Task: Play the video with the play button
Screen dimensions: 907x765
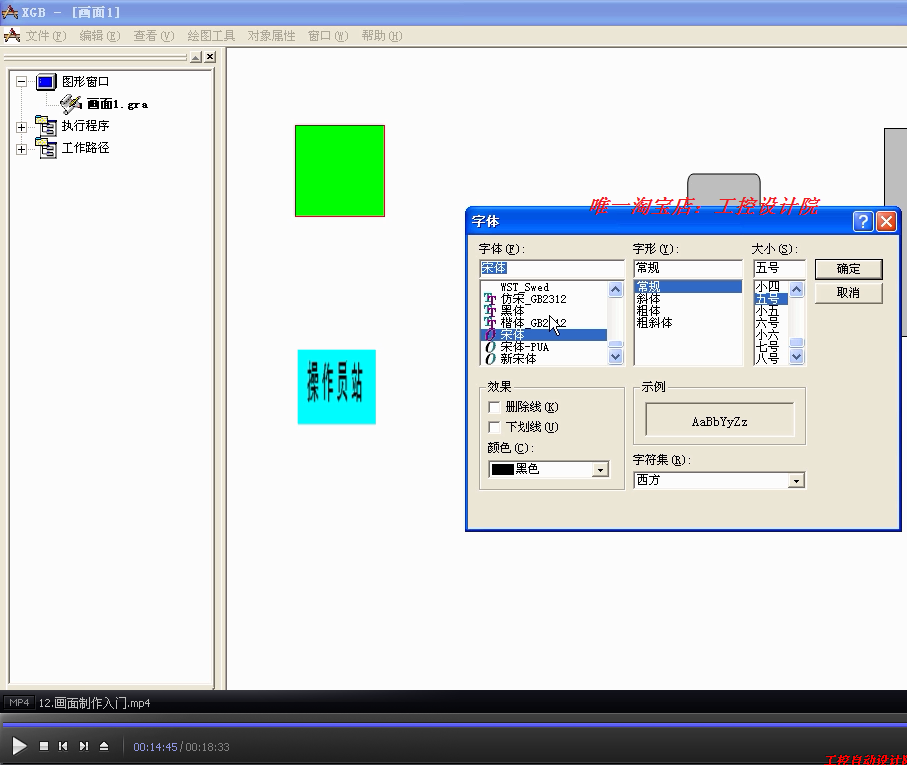Action: tap(19, 746)
